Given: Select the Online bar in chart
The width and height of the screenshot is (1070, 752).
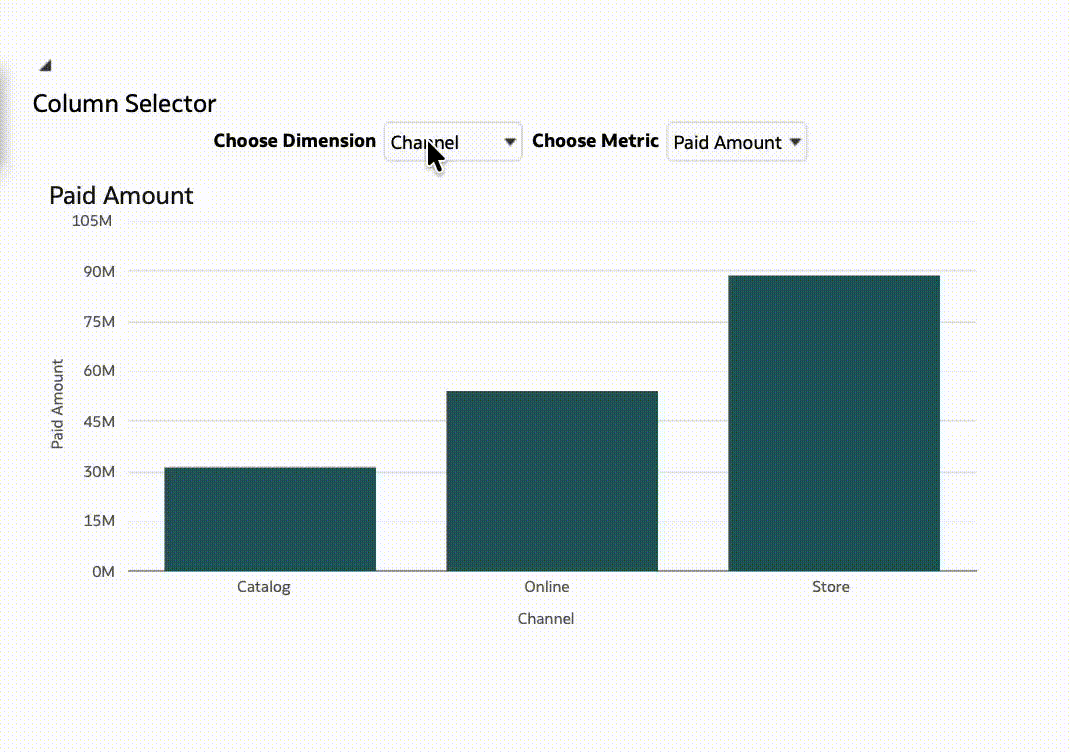Looking at the screenshot, I should pyautogui.click(x=552, y=481).
